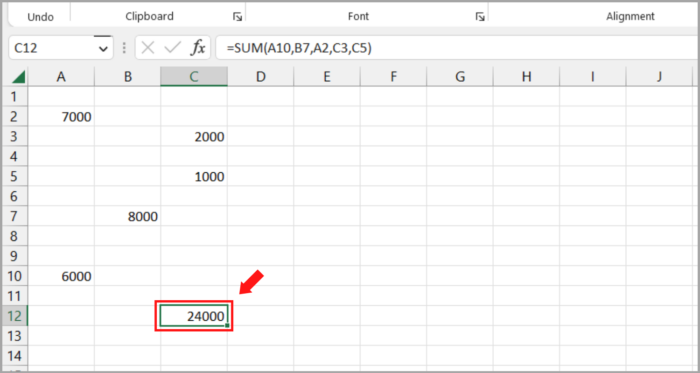This screenshot has width=700, height=373.
Task: Open the Font settings dialog launcher
Action: coord(480,17)
